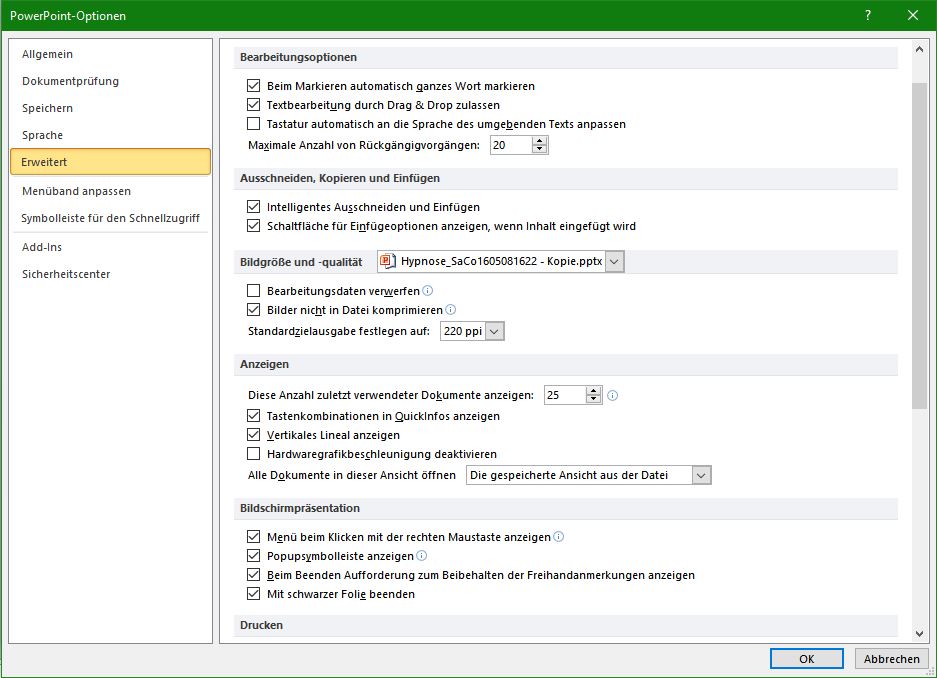Click the Abbrechen button
This screenshot has width=937, height=678.
click(891, 659)
